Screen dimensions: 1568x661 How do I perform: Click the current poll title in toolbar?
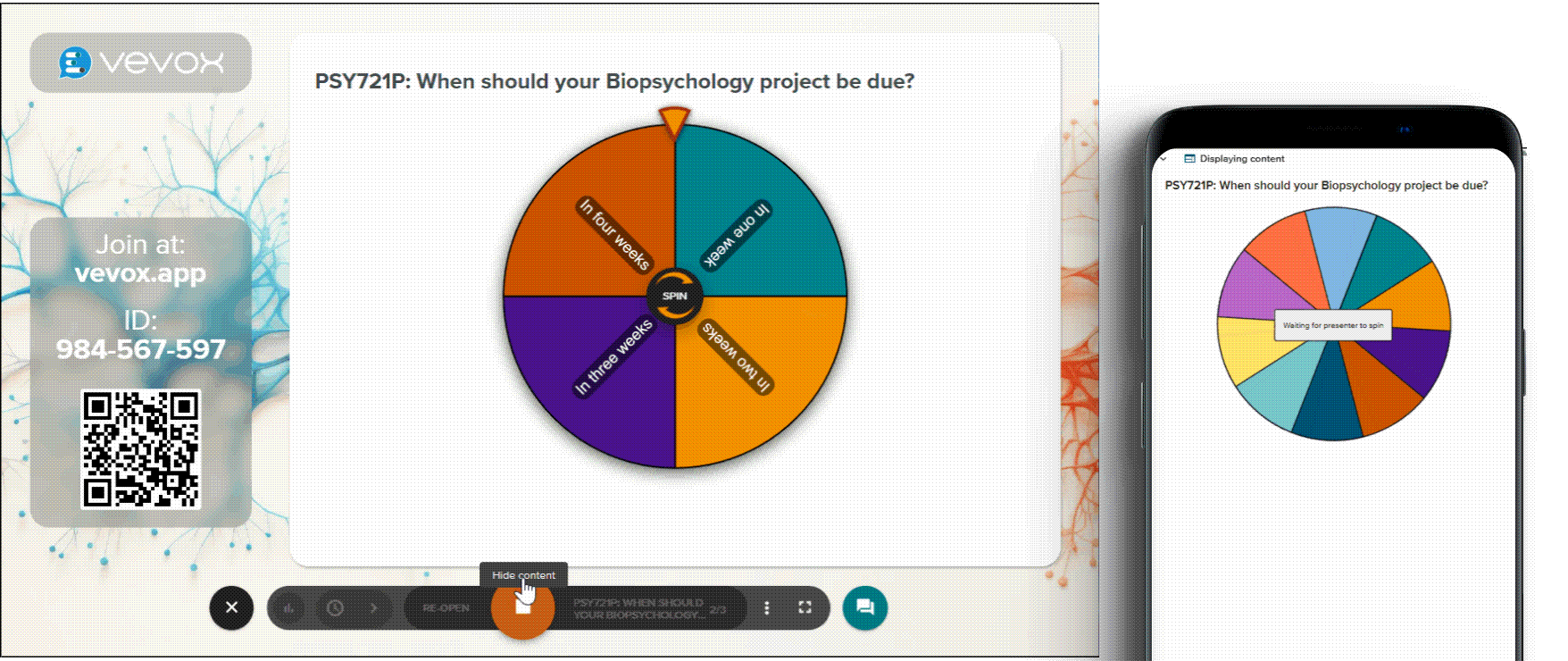tap(638, 608)
